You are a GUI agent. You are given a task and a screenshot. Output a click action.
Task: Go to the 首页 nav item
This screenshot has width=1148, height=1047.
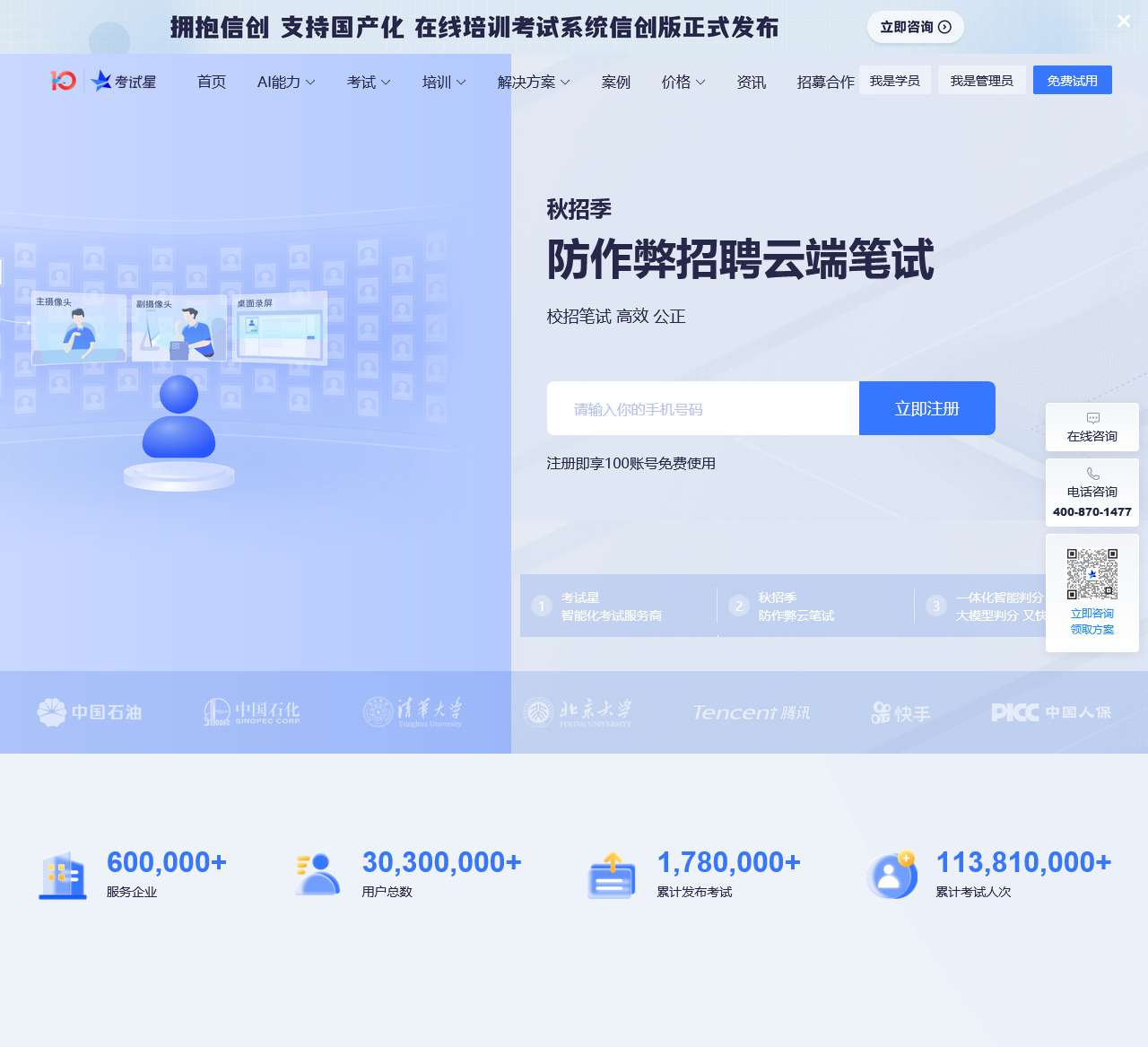[212, 82]
